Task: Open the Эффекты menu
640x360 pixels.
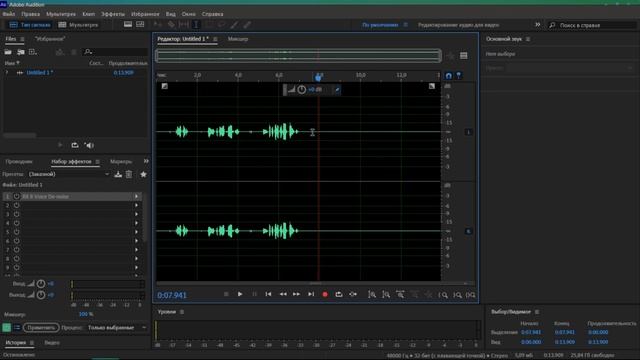Action: (x=113, y=14)
